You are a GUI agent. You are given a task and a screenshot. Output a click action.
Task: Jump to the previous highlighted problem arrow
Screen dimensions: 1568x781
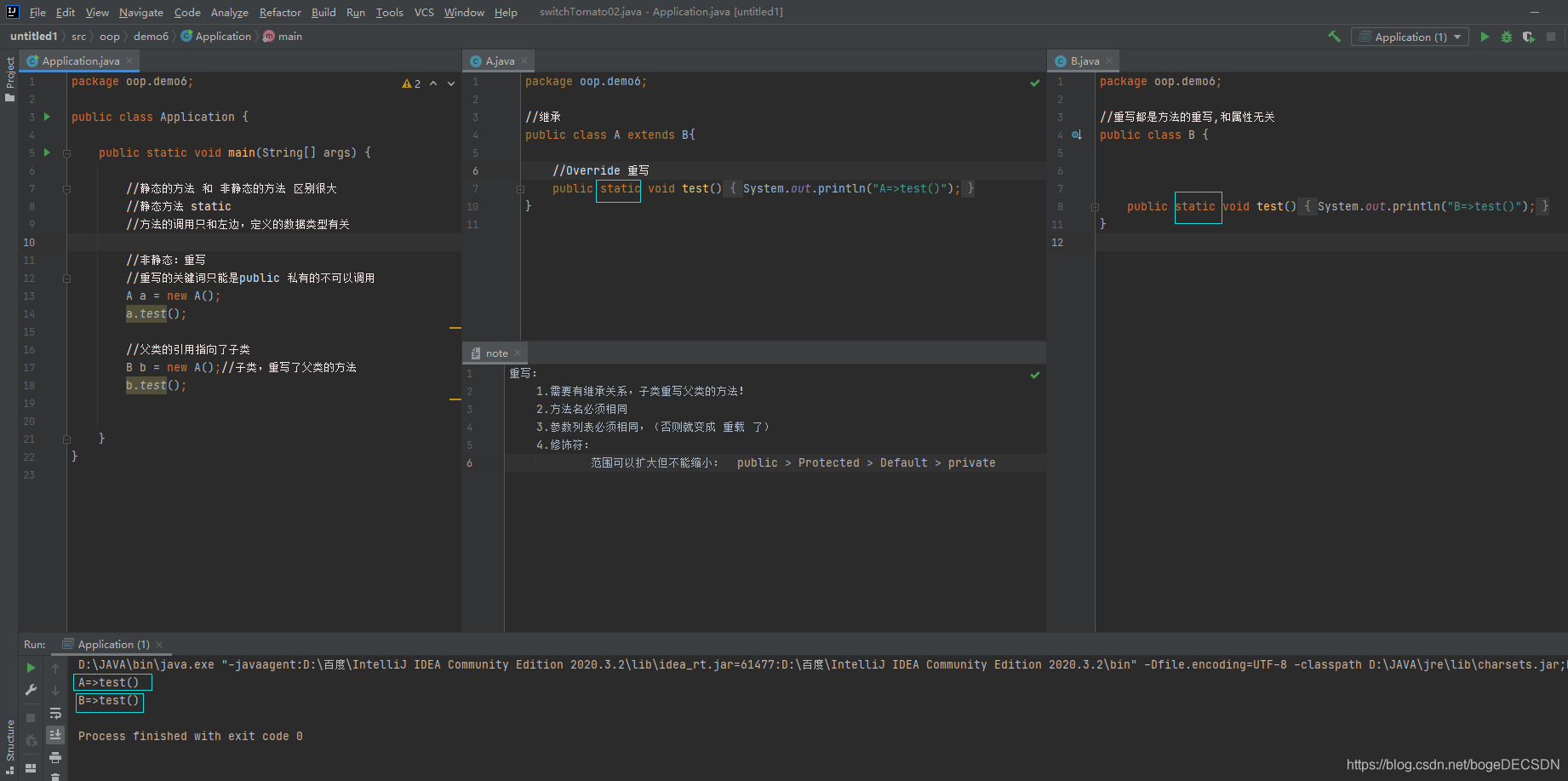433,83
